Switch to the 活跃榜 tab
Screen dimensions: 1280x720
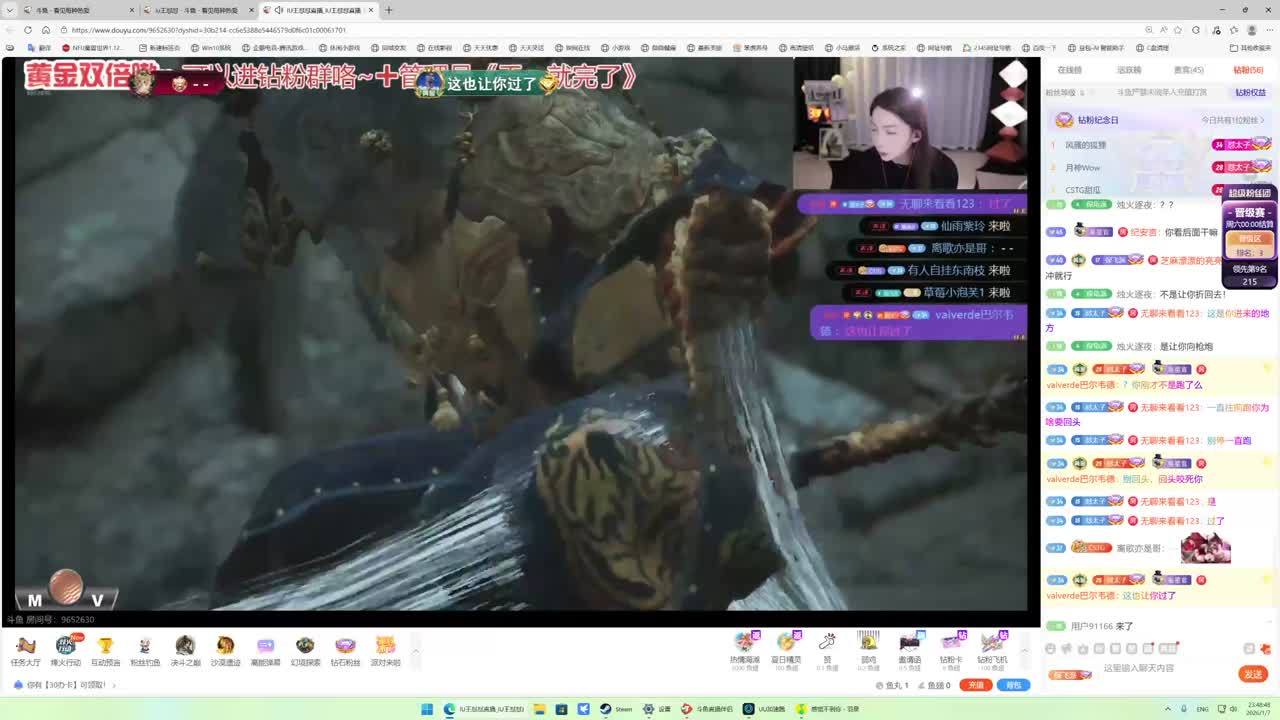(1129, 70)
